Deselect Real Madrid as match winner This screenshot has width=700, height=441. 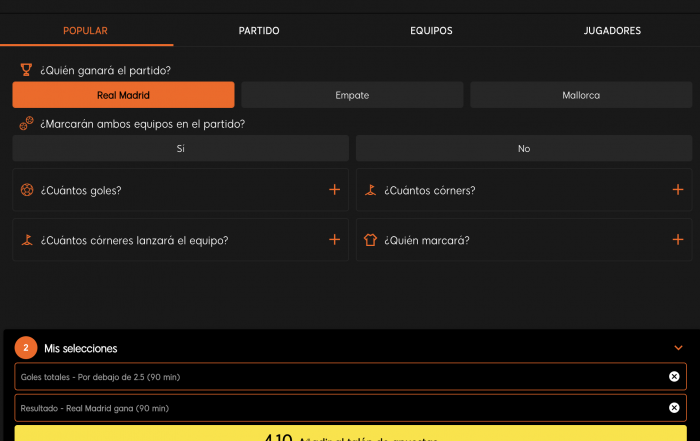(x=123, y=95)
